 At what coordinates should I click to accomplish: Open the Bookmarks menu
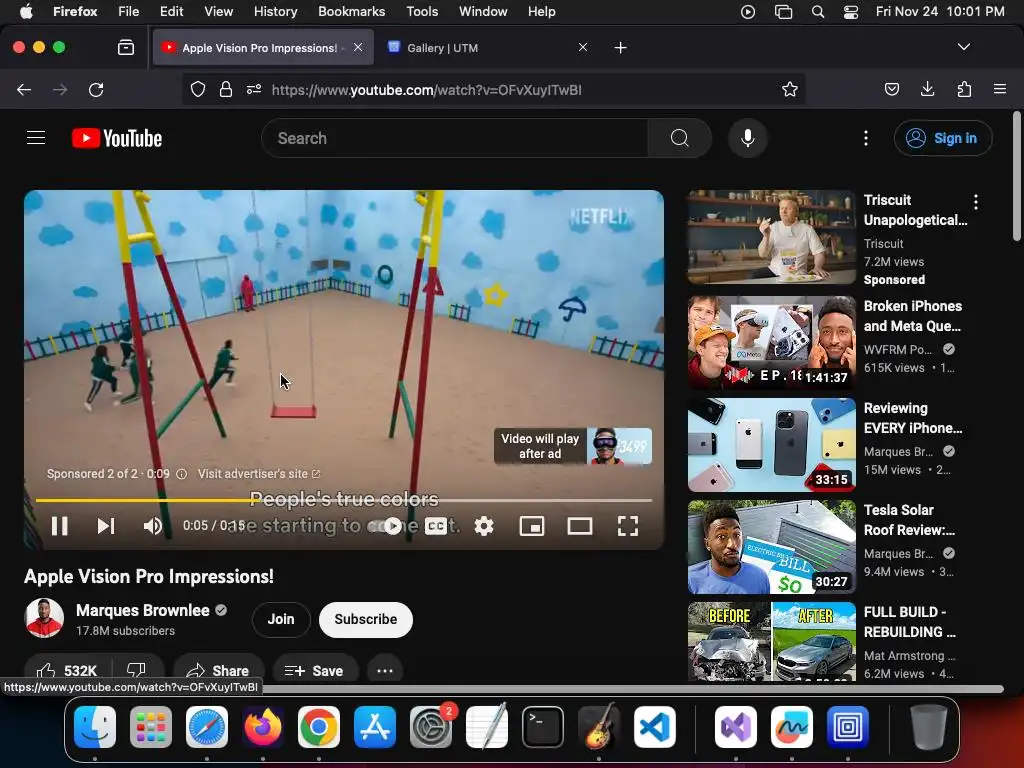coord(351,11)
